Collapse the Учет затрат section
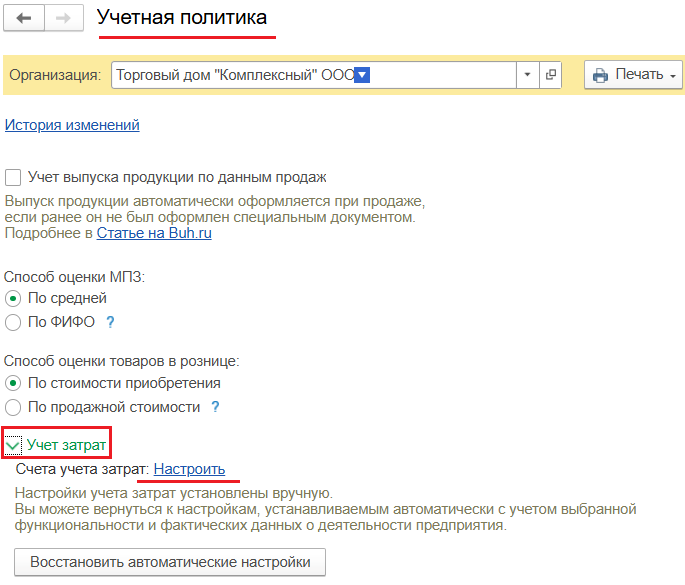The height and width of the screenshot is (585, 685). 13,445
